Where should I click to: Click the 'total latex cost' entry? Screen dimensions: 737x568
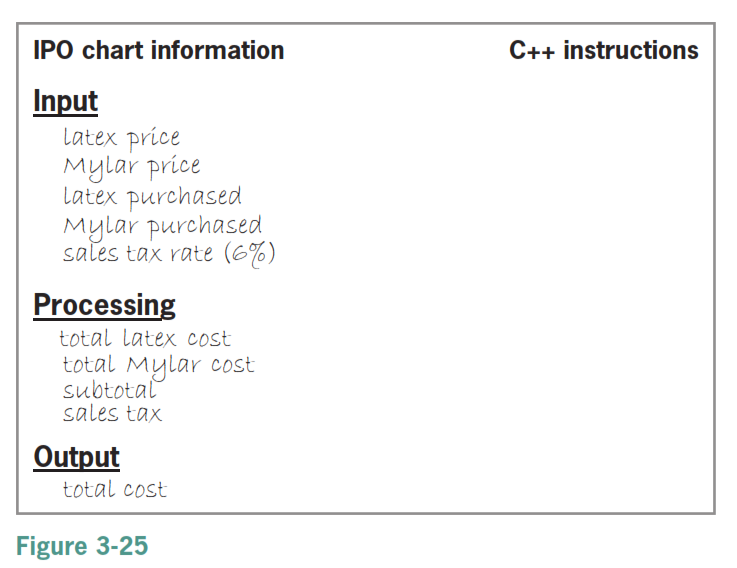145,338
